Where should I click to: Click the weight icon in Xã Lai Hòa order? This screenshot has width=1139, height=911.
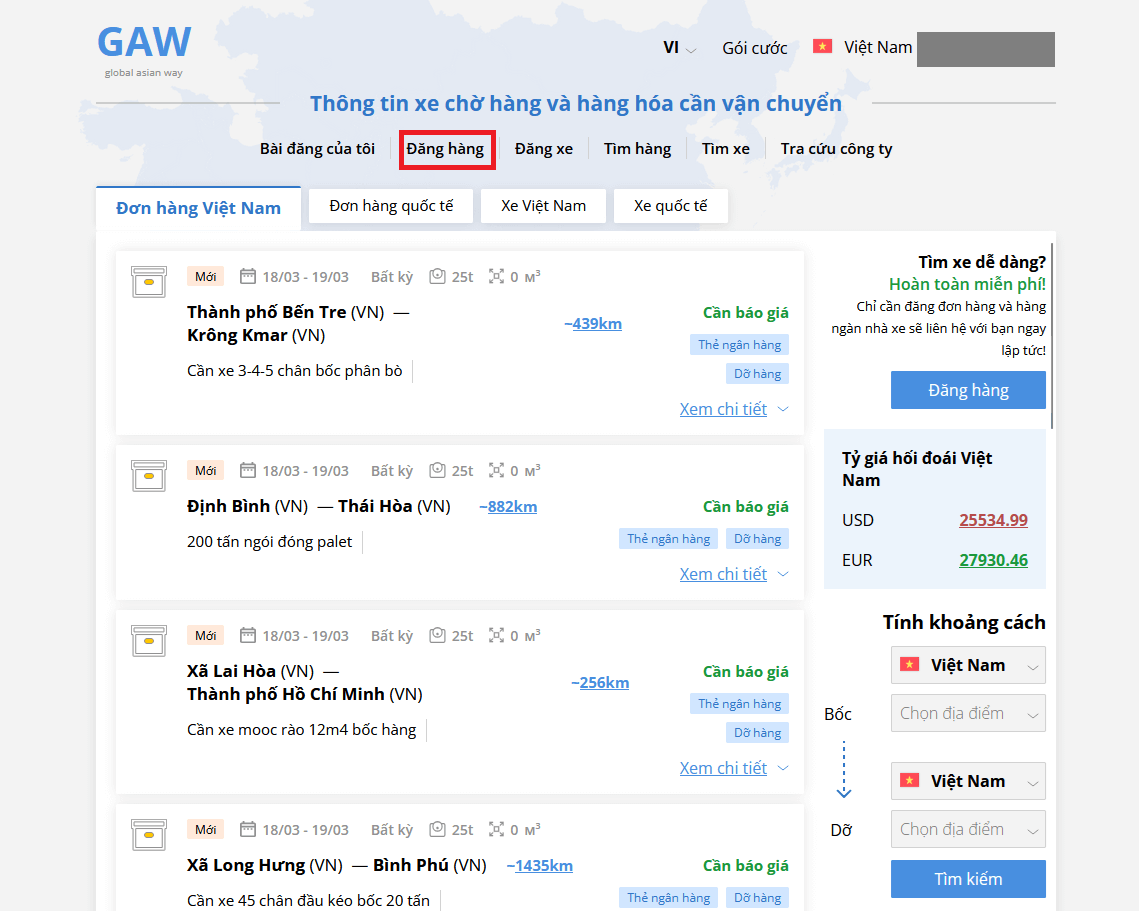[x=437, y=636]
